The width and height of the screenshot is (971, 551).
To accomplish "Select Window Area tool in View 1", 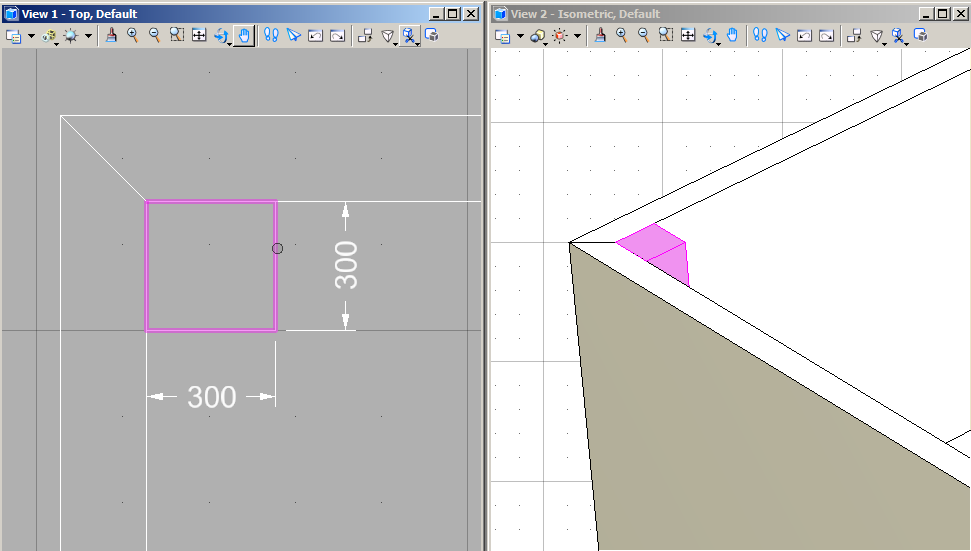I will (176, 35).
